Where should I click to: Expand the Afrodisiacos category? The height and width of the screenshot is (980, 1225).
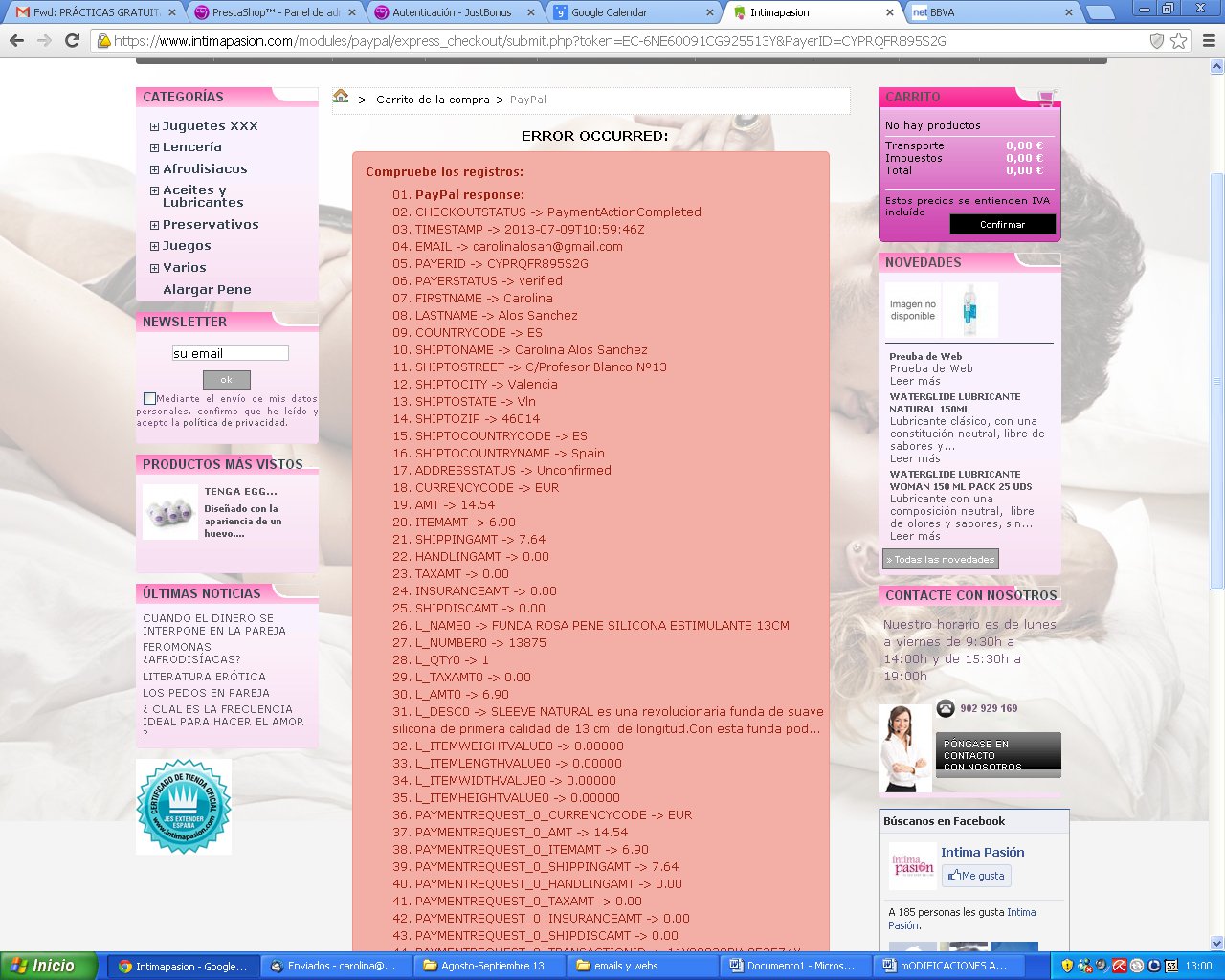coord(154,169)
